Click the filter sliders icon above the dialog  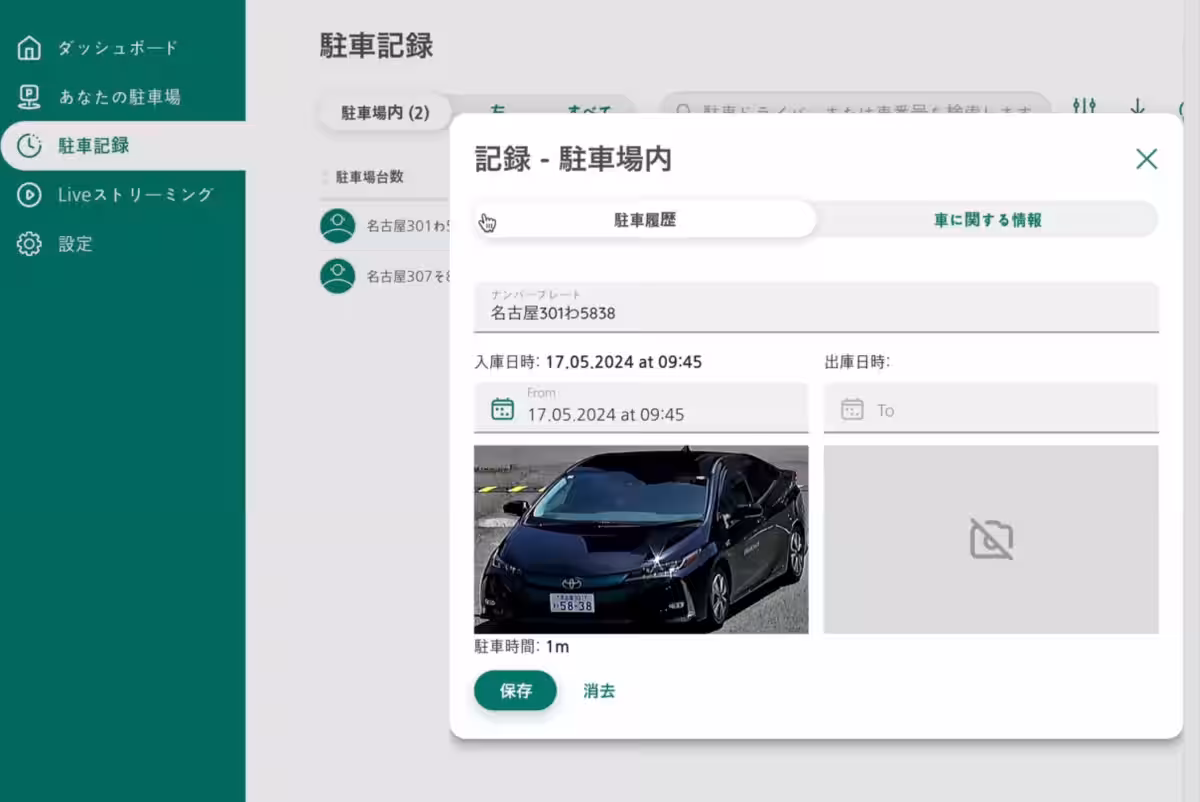point(1084,107)
